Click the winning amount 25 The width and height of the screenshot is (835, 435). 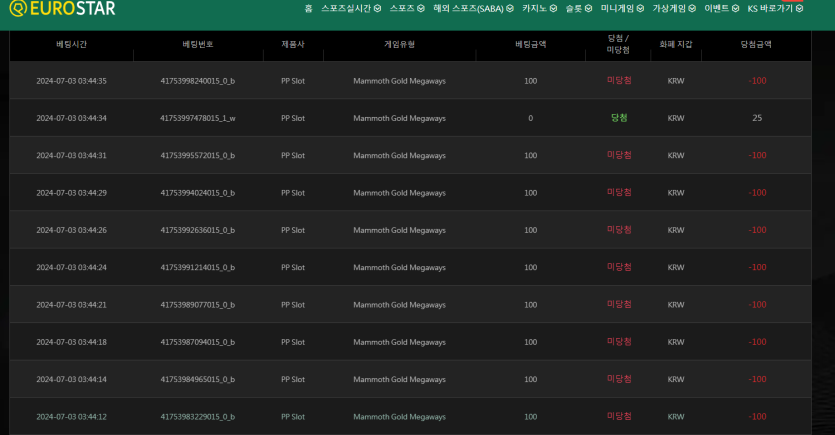(x=757, y=118)
